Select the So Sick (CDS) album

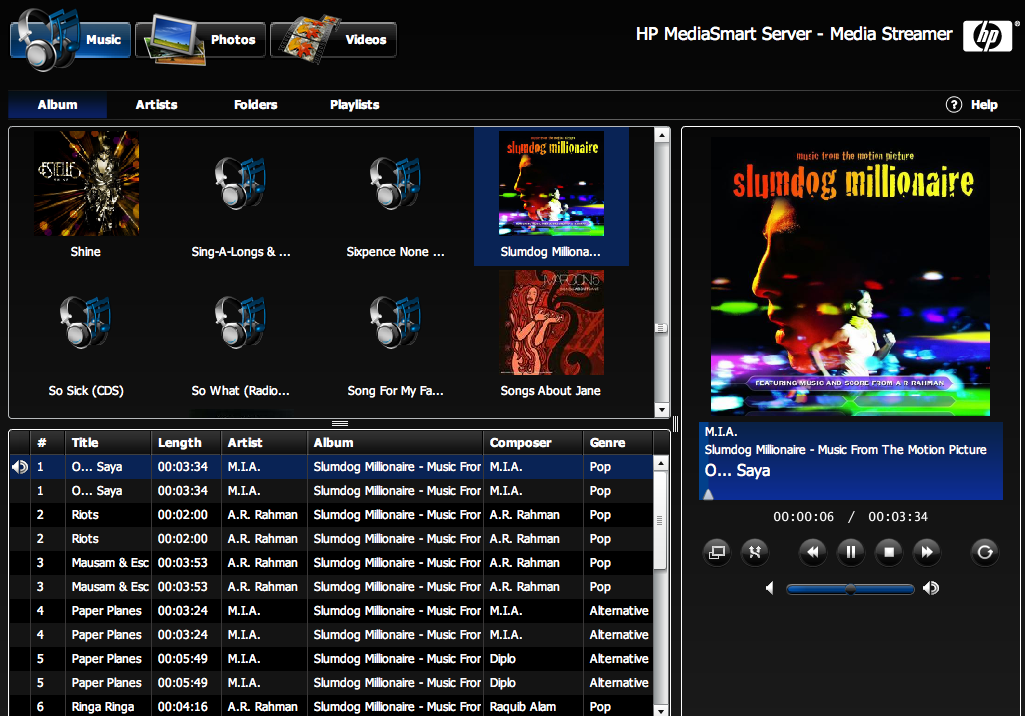[x=86, y=337]
